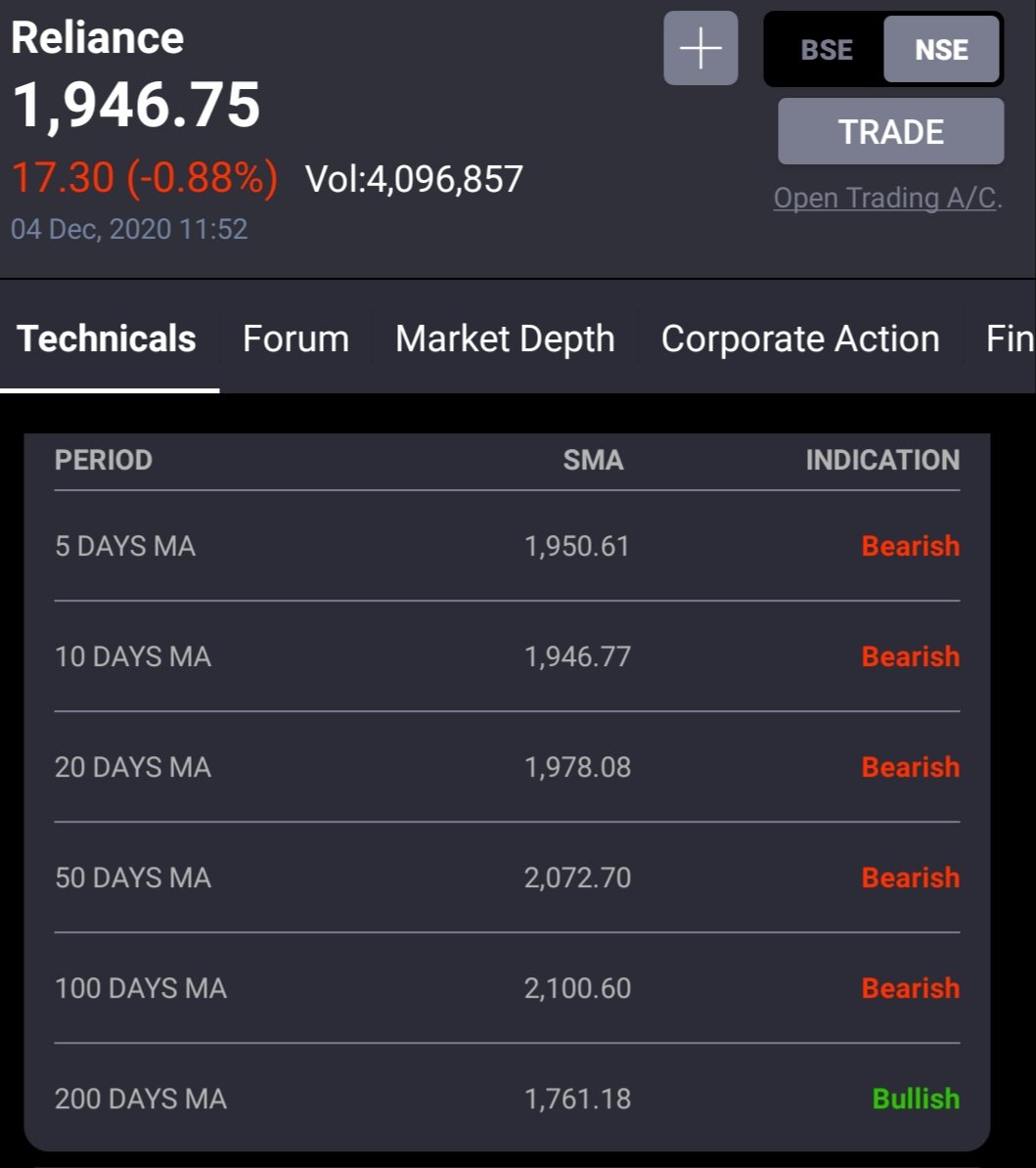This screenshot has width=1036, height=1168.
Task: Tap SMA value 1,946.77
Action: point(577,656)
